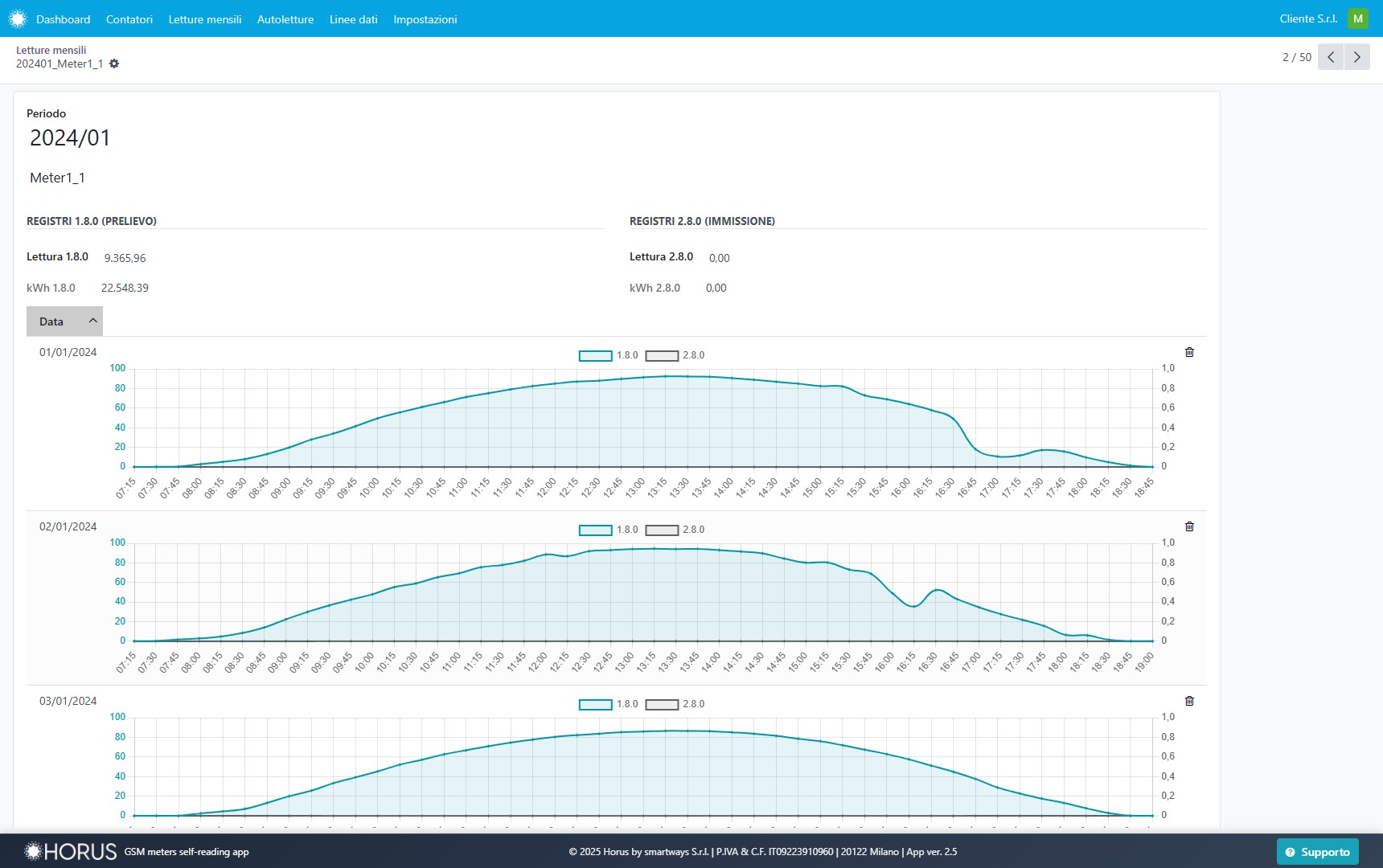Click the Supporto button
The image size is (1383, 868).
1317,852
